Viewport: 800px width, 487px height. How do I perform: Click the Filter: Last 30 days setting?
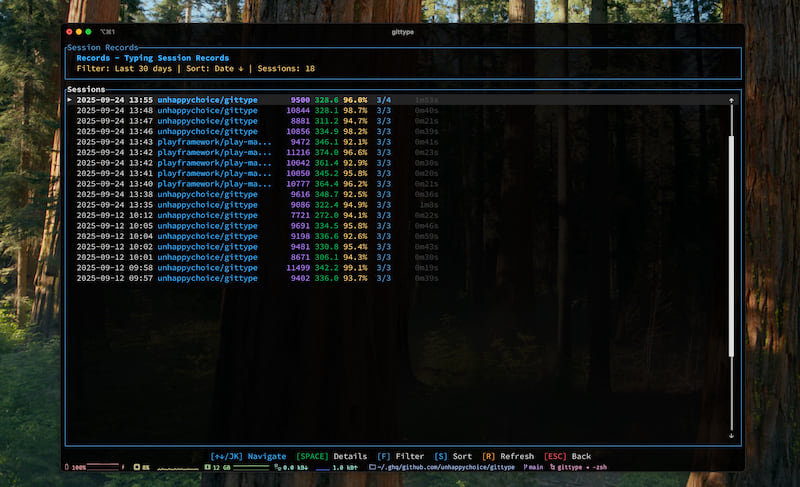coord(125,69)
